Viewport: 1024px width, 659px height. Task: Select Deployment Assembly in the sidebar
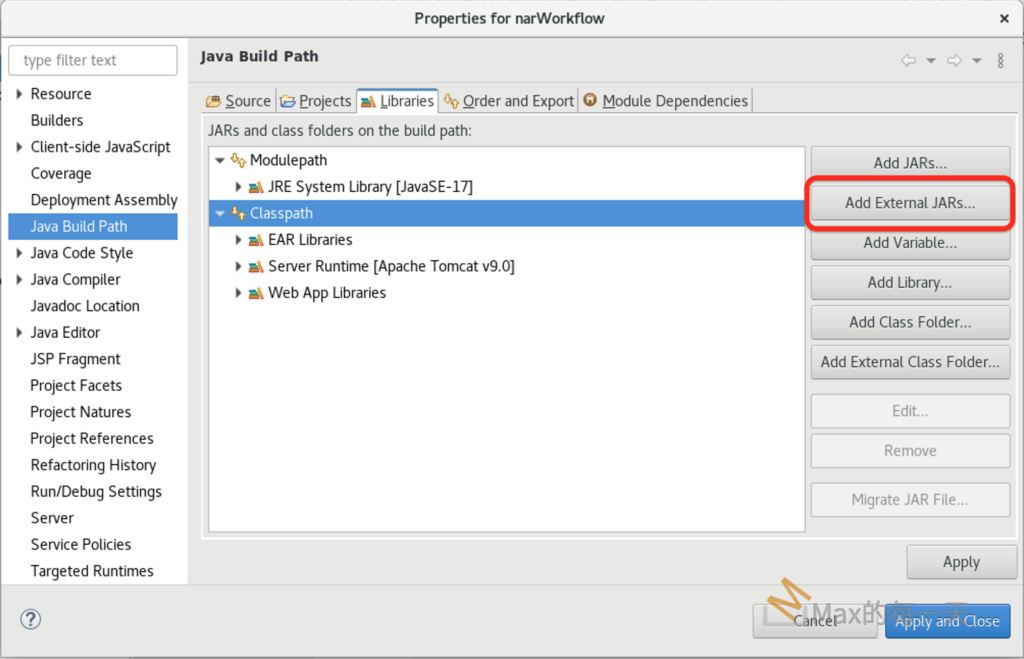104,200
